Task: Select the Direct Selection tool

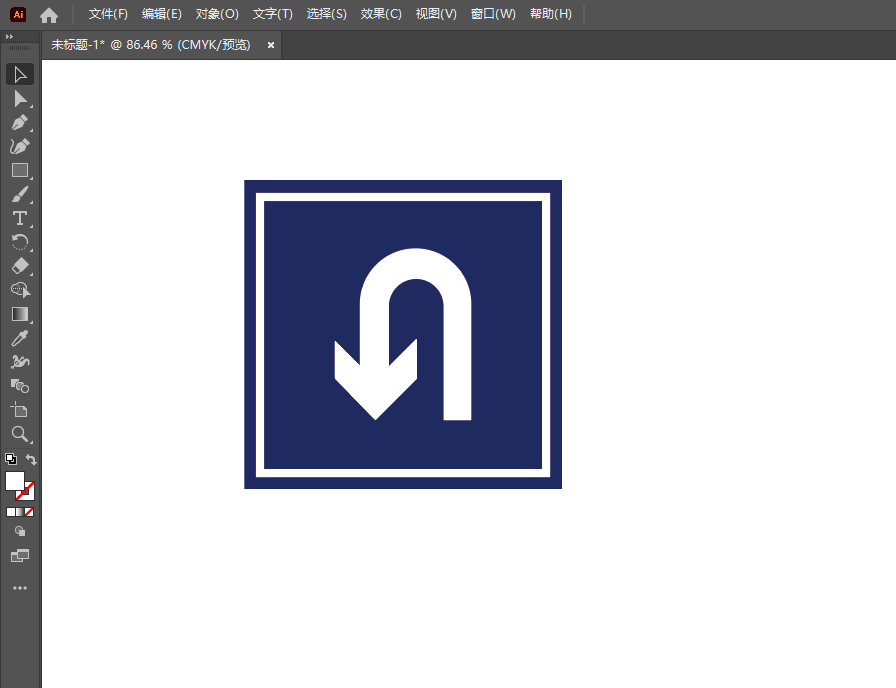Action: [x=20, y=98]
